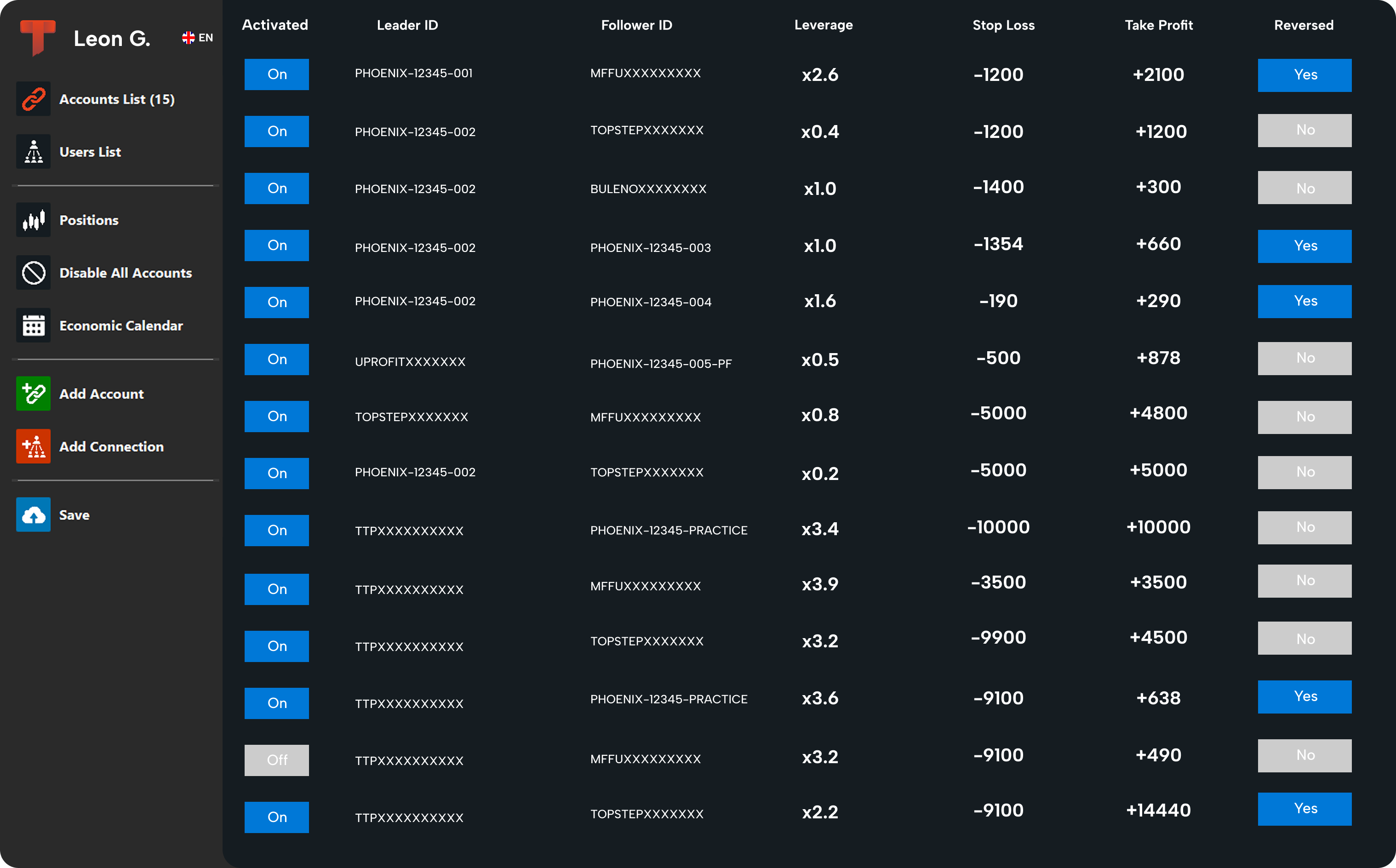Open Users List hierarchy icon
This screenshot has height=868, width=1396.
pos(33,152)
